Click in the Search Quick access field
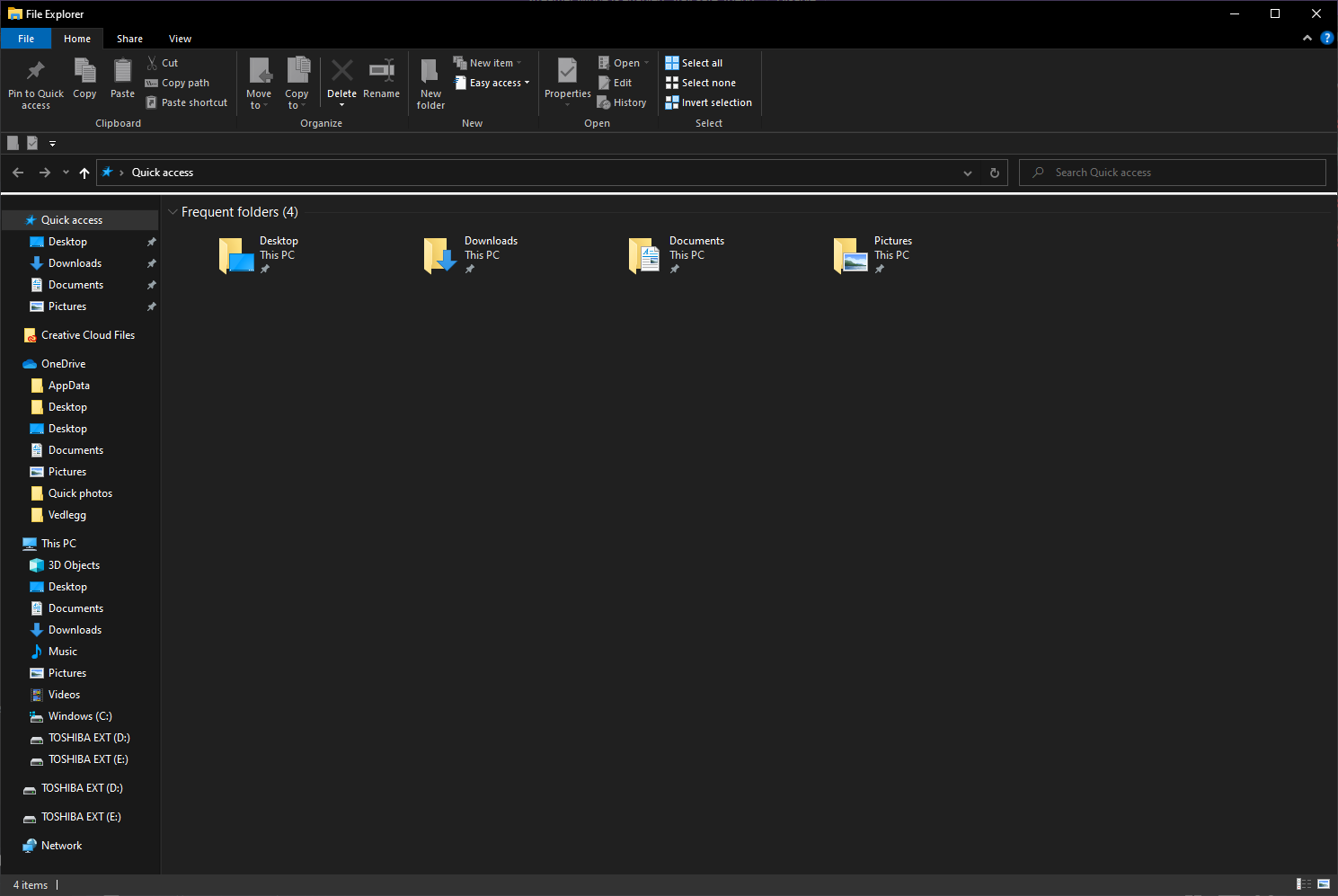This screenshot has width=1338, height=896. [1173, 173]
